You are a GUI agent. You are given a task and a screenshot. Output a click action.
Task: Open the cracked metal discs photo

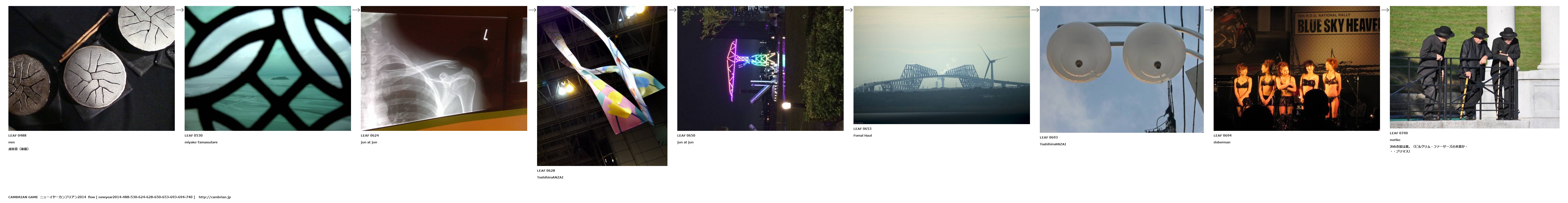point(91,68)
